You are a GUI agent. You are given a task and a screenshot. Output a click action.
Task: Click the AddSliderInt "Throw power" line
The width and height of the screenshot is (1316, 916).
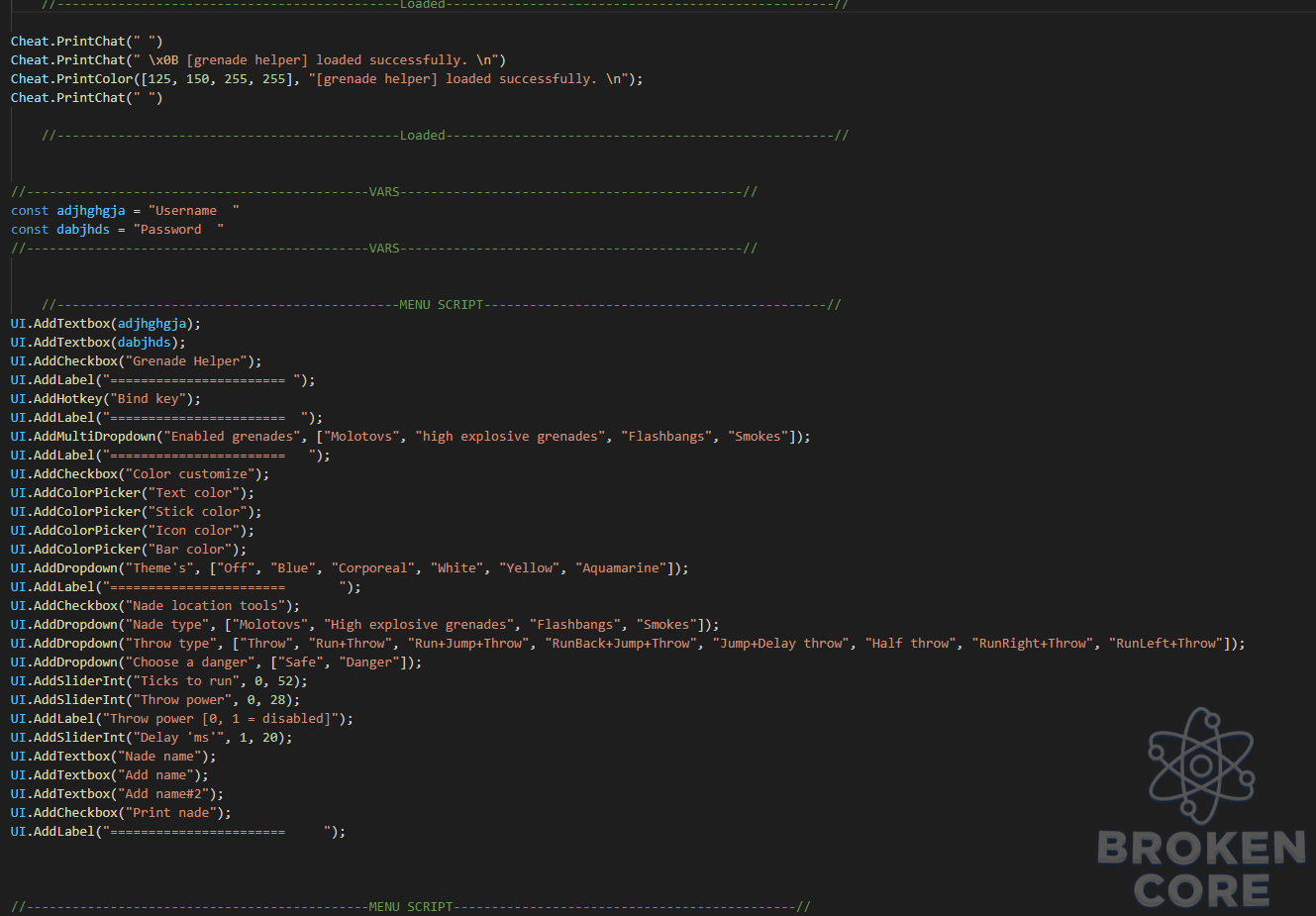(155, 699)
